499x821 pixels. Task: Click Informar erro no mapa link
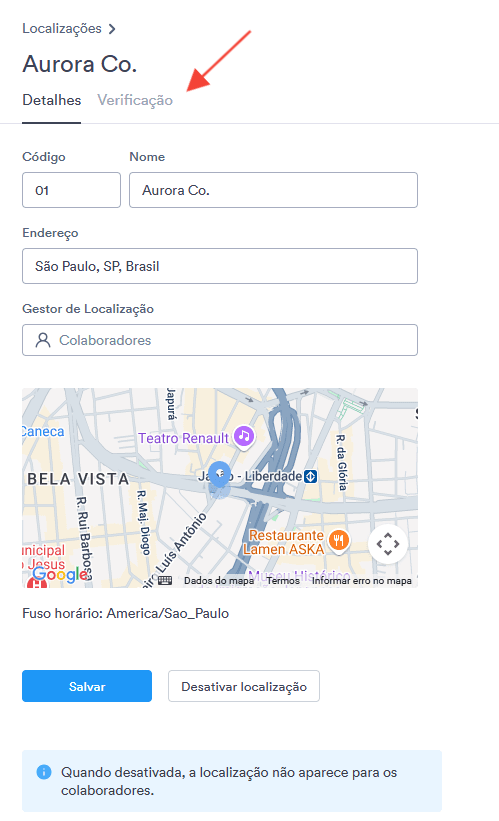coord(362,581)
